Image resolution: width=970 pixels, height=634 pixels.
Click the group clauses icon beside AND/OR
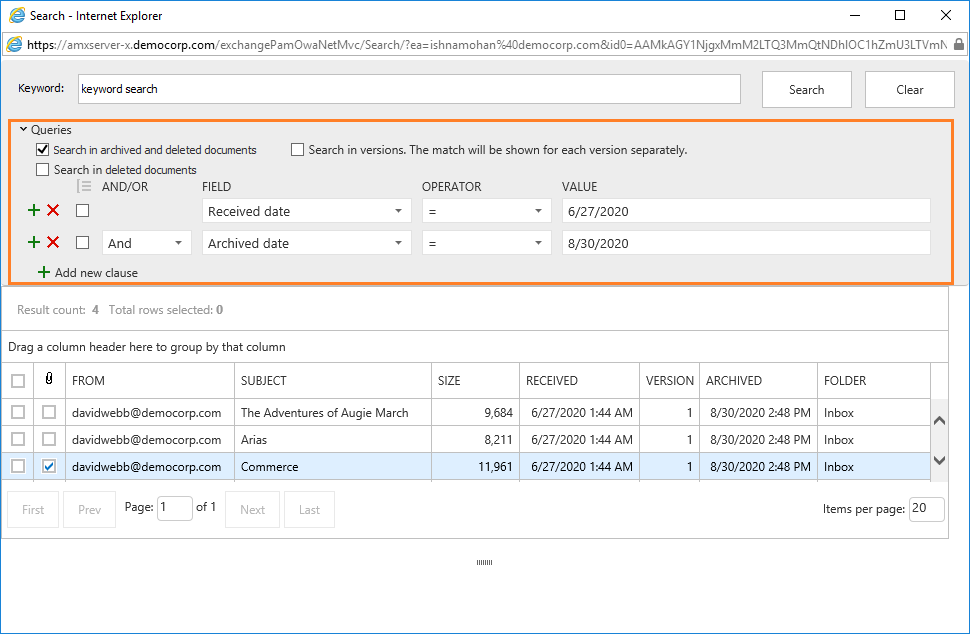85,187
